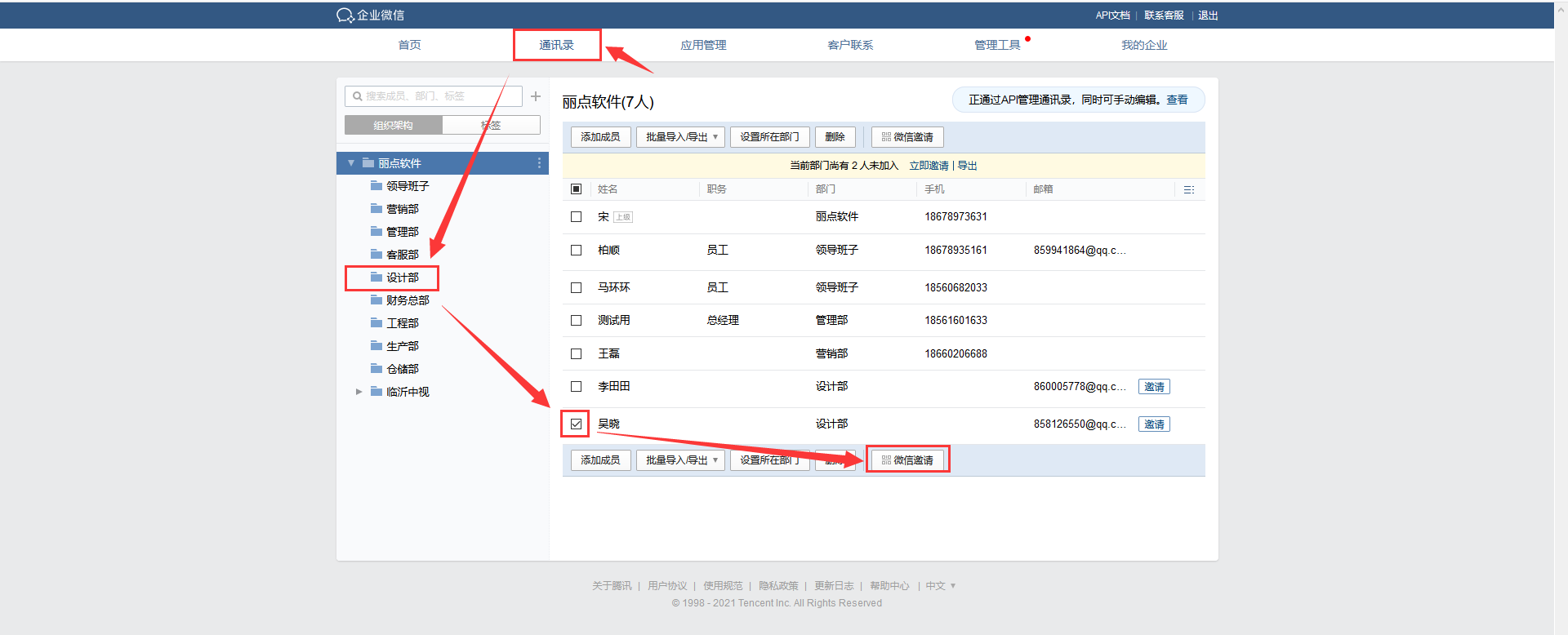The image size is (1568, 635).
Task: Click the 联系客服 link
Action: pyautogui.click(x=1164, y=16)
